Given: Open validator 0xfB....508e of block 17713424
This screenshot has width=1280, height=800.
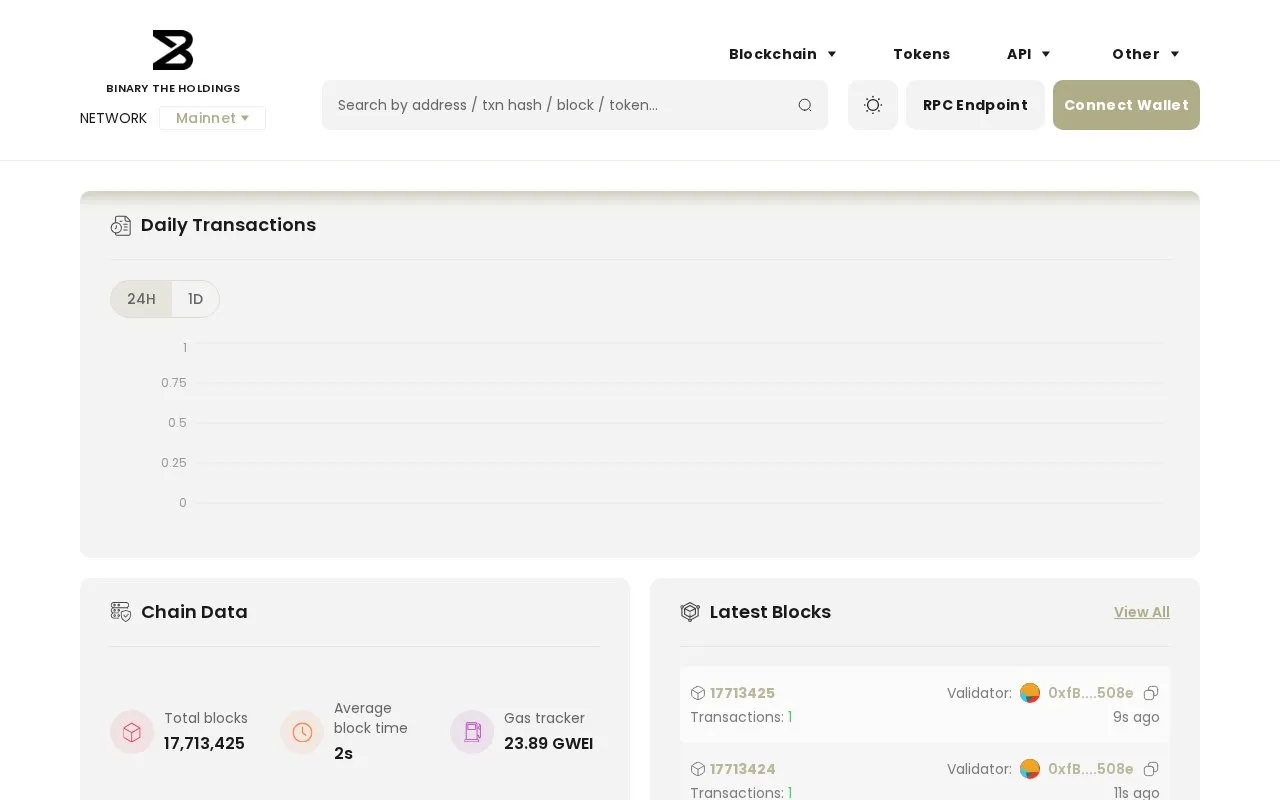Looking at the screenshot, I should click(1091, 769).
